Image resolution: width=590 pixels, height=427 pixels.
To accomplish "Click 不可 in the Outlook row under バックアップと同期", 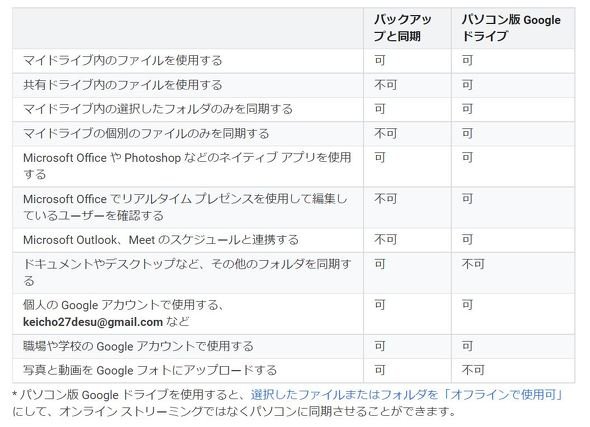I will [385, 240].
